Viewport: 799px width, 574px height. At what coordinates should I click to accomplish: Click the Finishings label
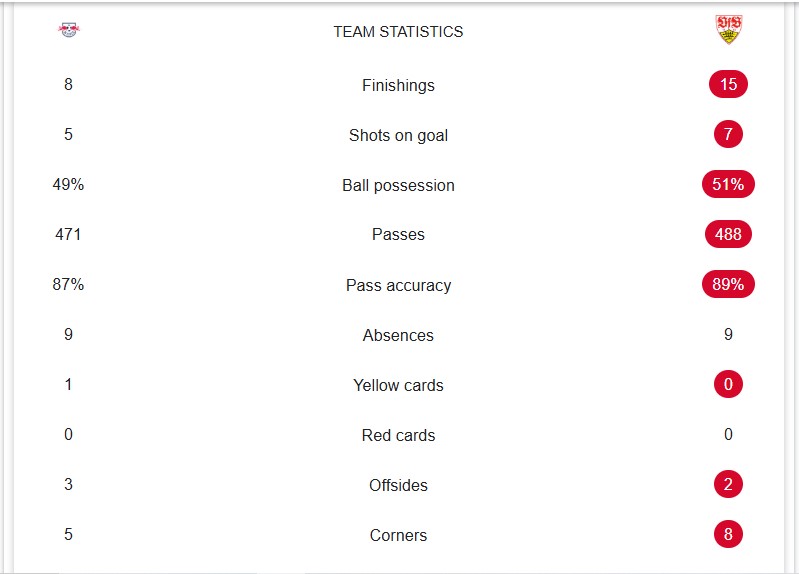(398, 85)
